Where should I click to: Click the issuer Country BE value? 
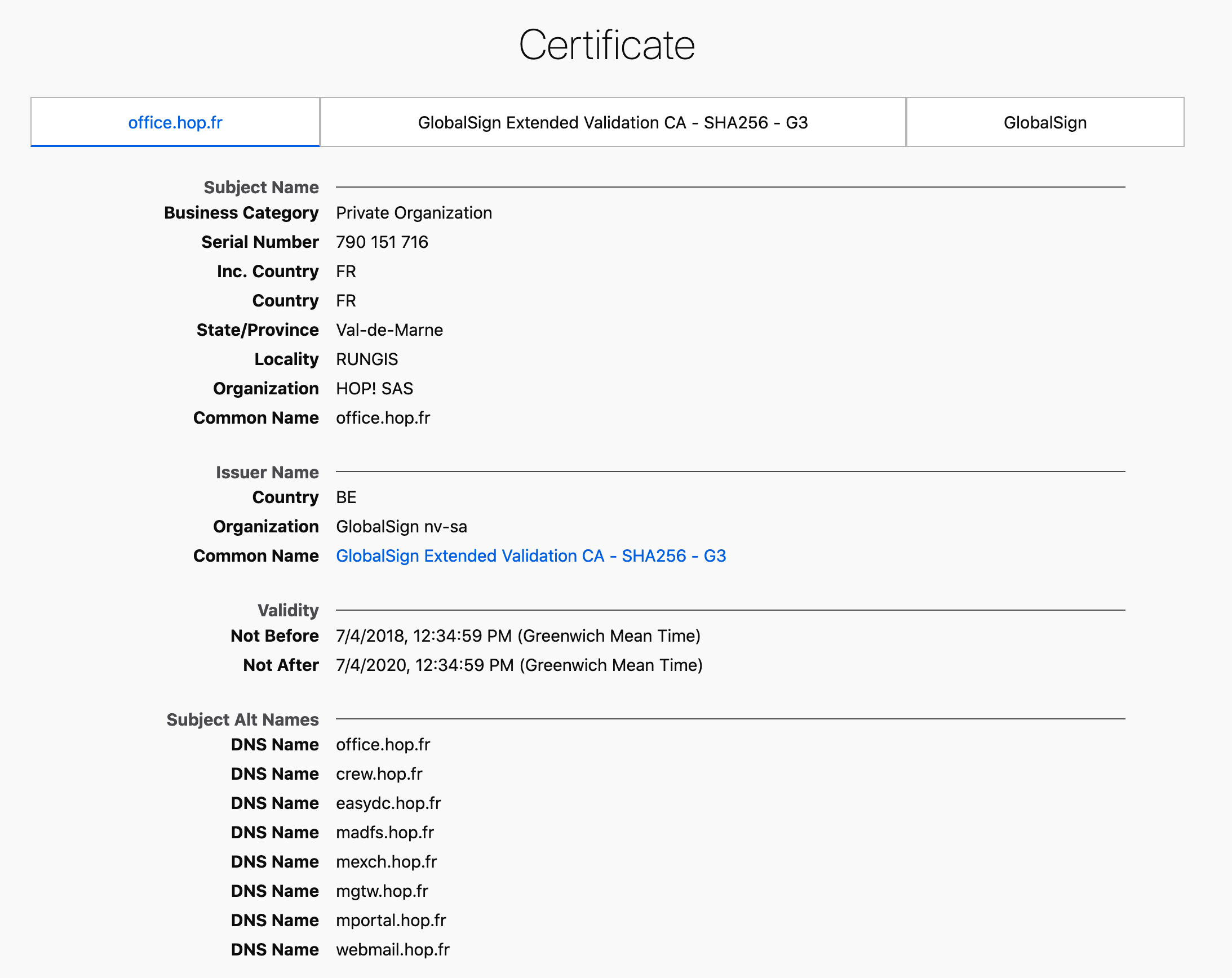coord(345,497)
